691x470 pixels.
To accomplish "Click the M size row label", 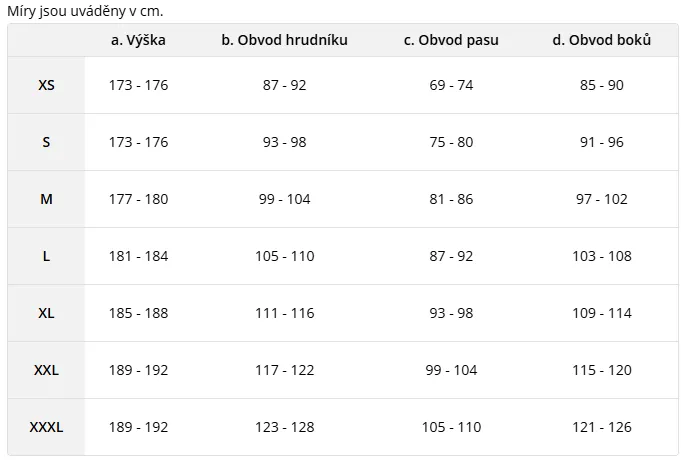I will [x=46, y=200].
